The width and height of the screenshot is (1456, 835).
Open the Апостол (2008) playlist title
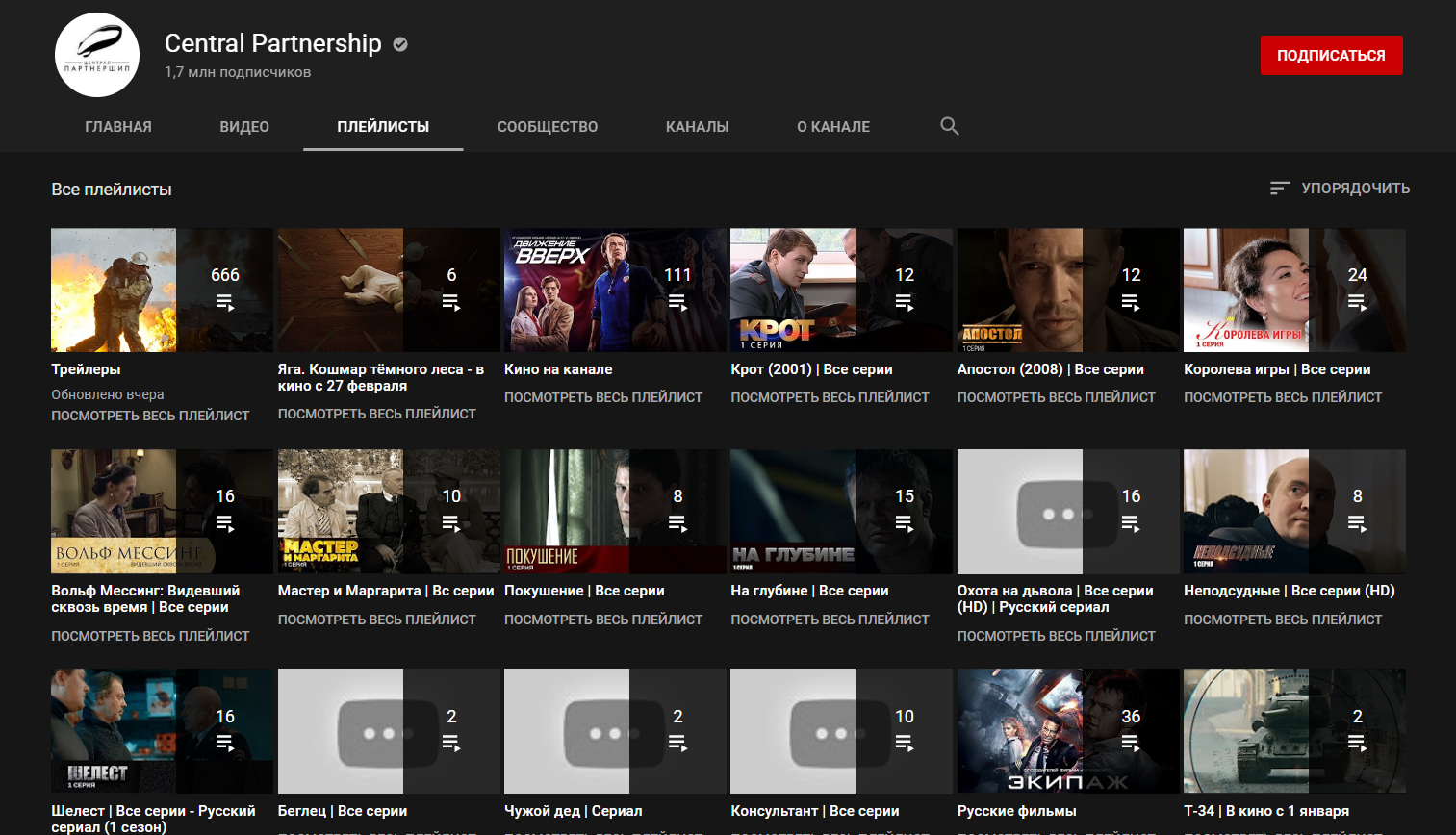point(1050,369)
